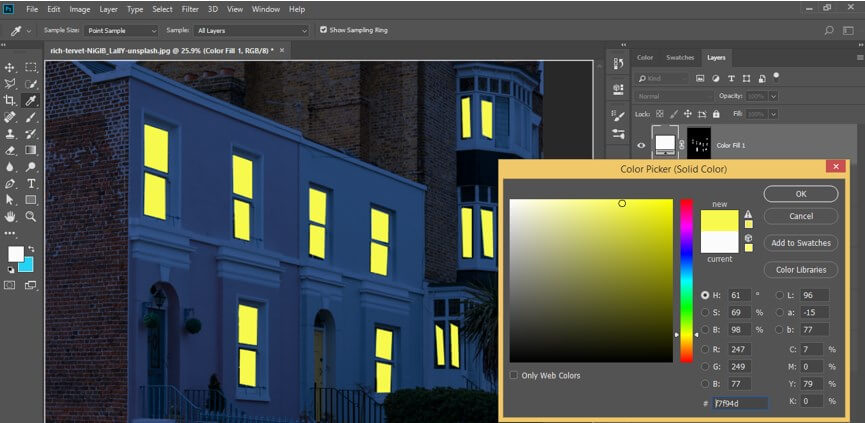Select the Horizontal Type tool
The width and height of the screenshot is (865, 423).
[x=31, y=183]
